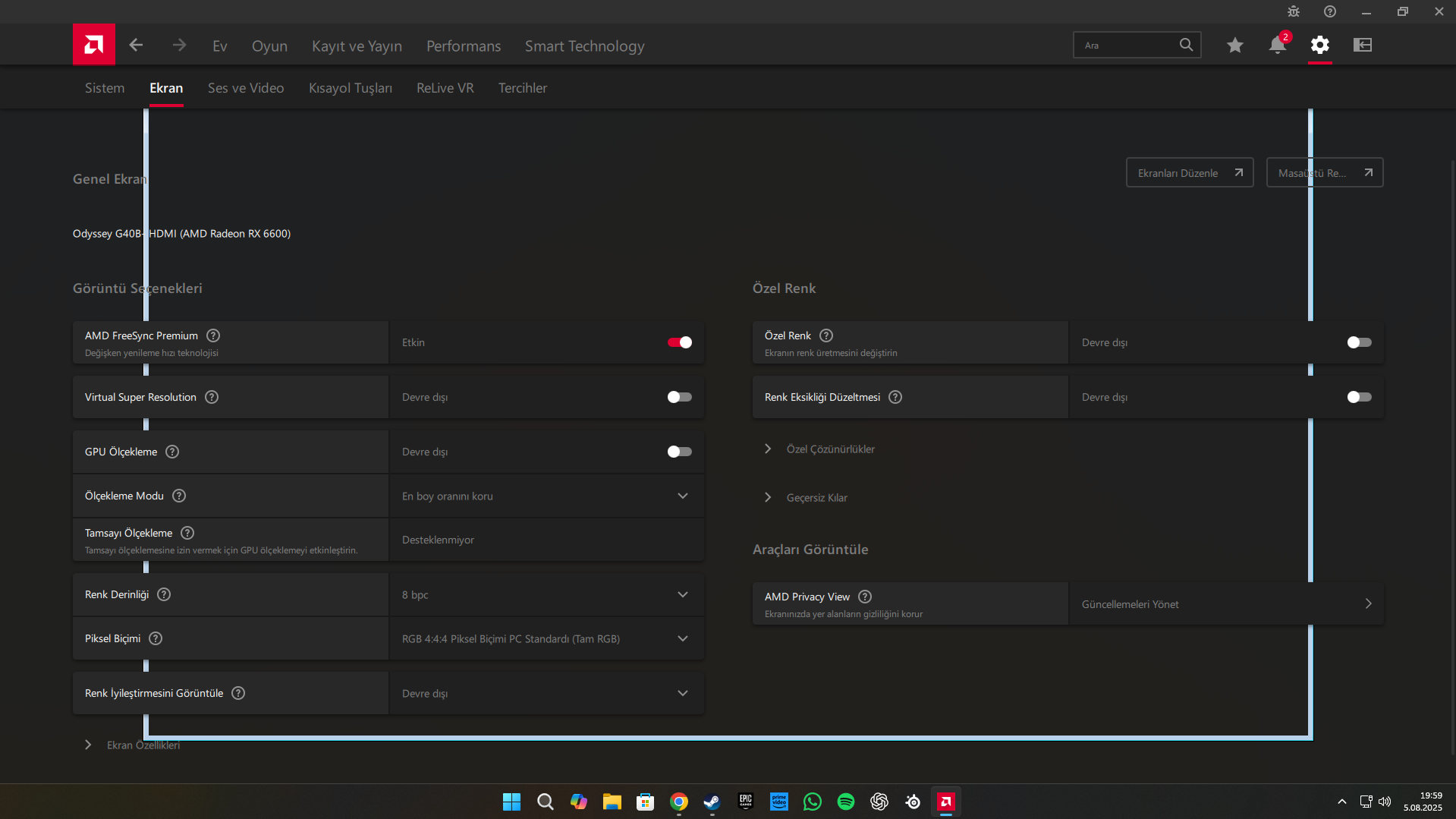Screen dimensions: 1456x819
Task: Open Güncellemeleri Yönet arrow for Privacy View
Action: [1369, 604]
